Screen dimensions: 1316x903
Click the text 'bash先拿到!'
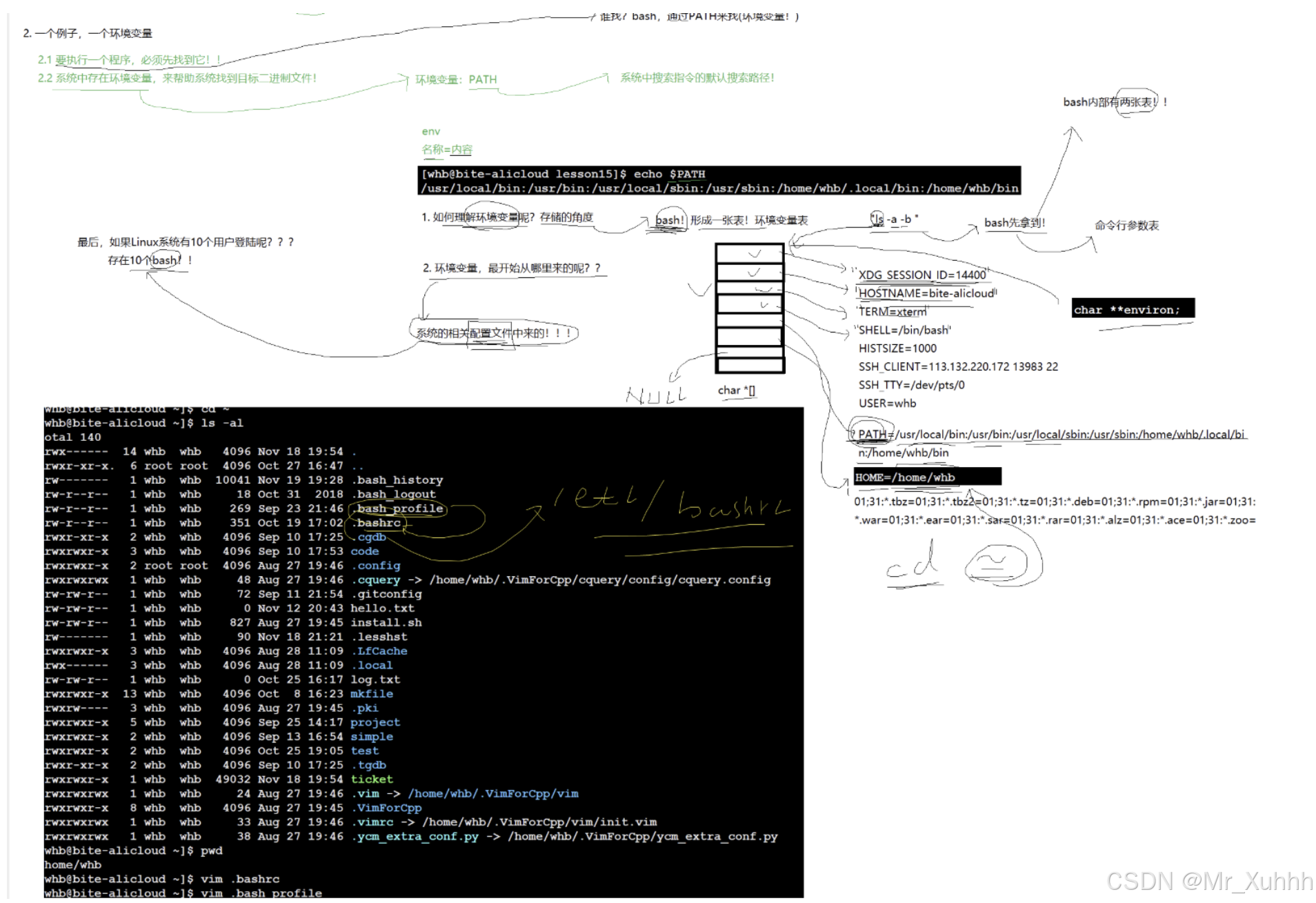[1015, 222]
